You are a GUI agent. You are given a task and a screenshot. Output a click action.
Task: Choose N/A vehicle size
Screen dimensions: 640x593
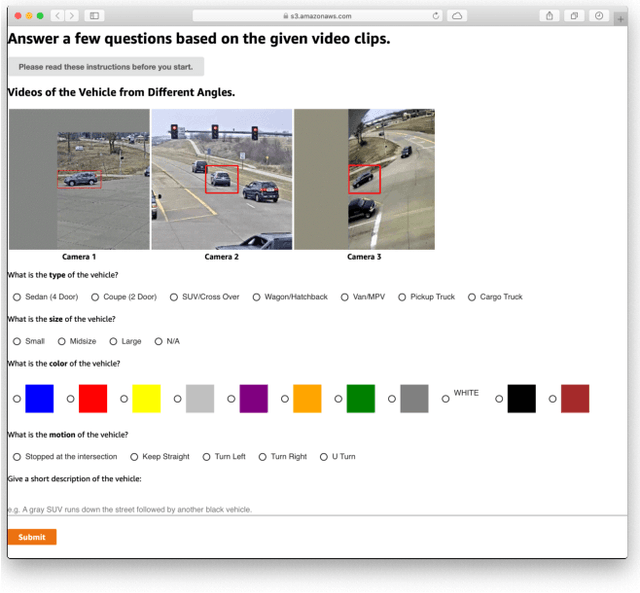(158, 341)
